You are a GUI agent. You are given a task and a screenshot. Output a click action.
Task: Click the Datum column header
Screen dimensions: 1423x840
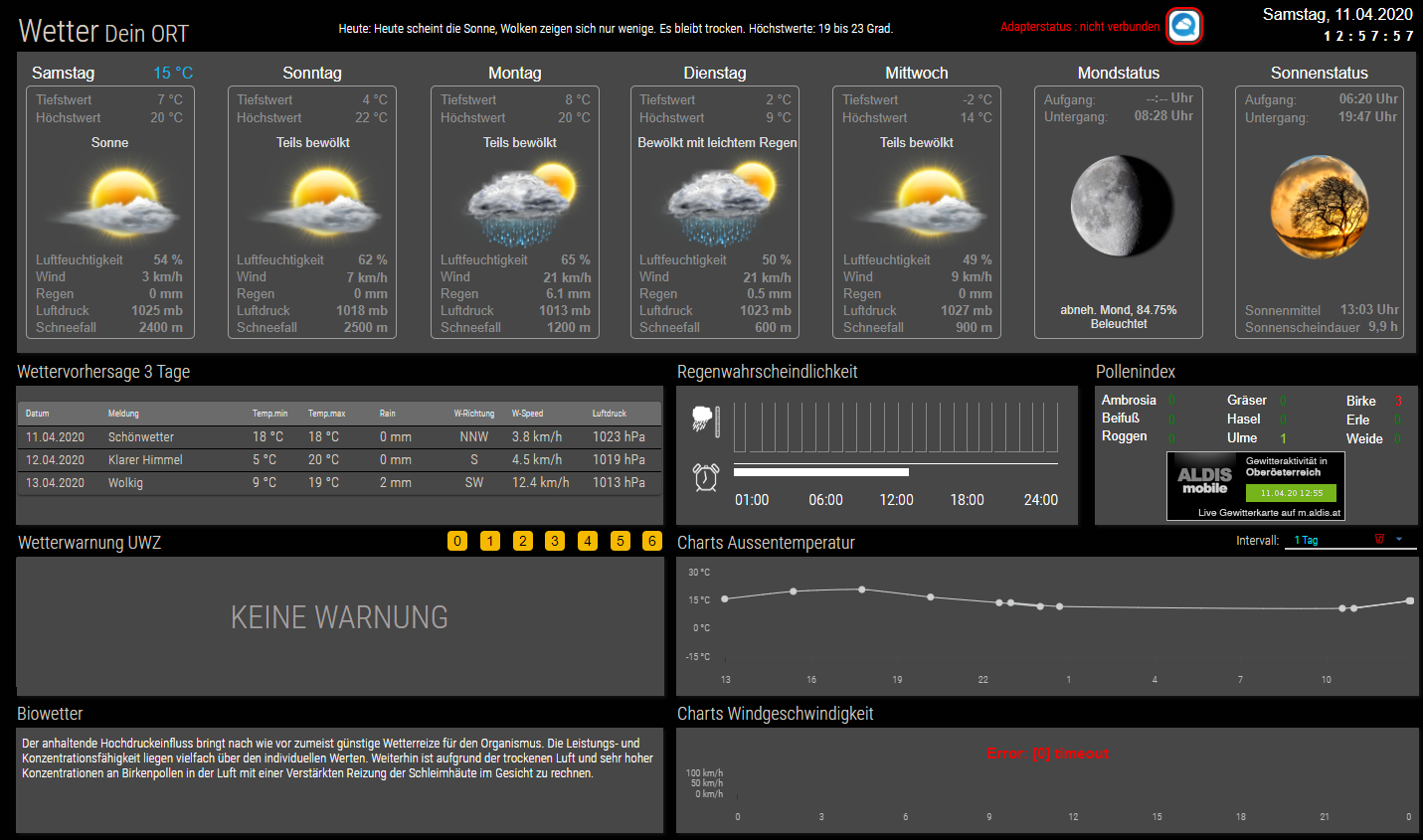pyautogui.click(x=37, y=414)
